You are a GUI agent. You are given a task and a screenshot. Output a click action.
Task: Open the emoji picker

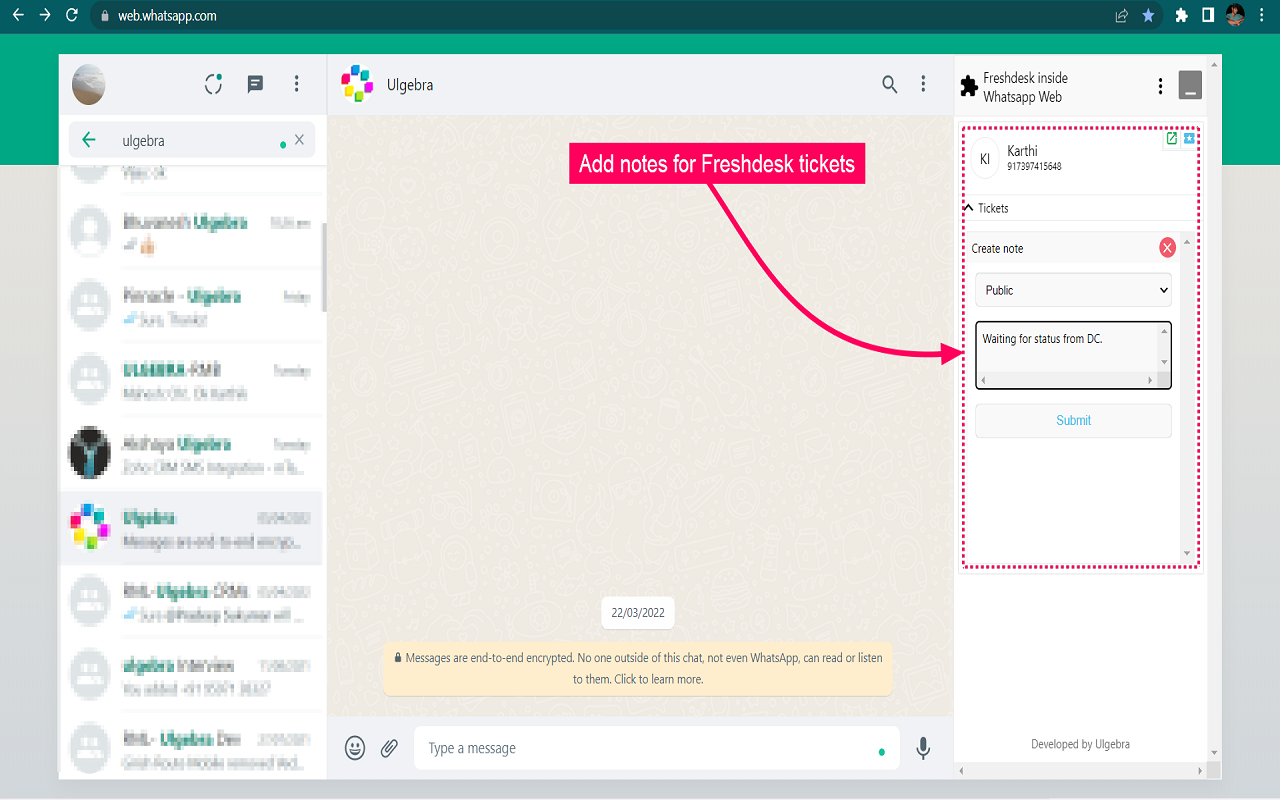pyautogui.click(x=355, y=748)
